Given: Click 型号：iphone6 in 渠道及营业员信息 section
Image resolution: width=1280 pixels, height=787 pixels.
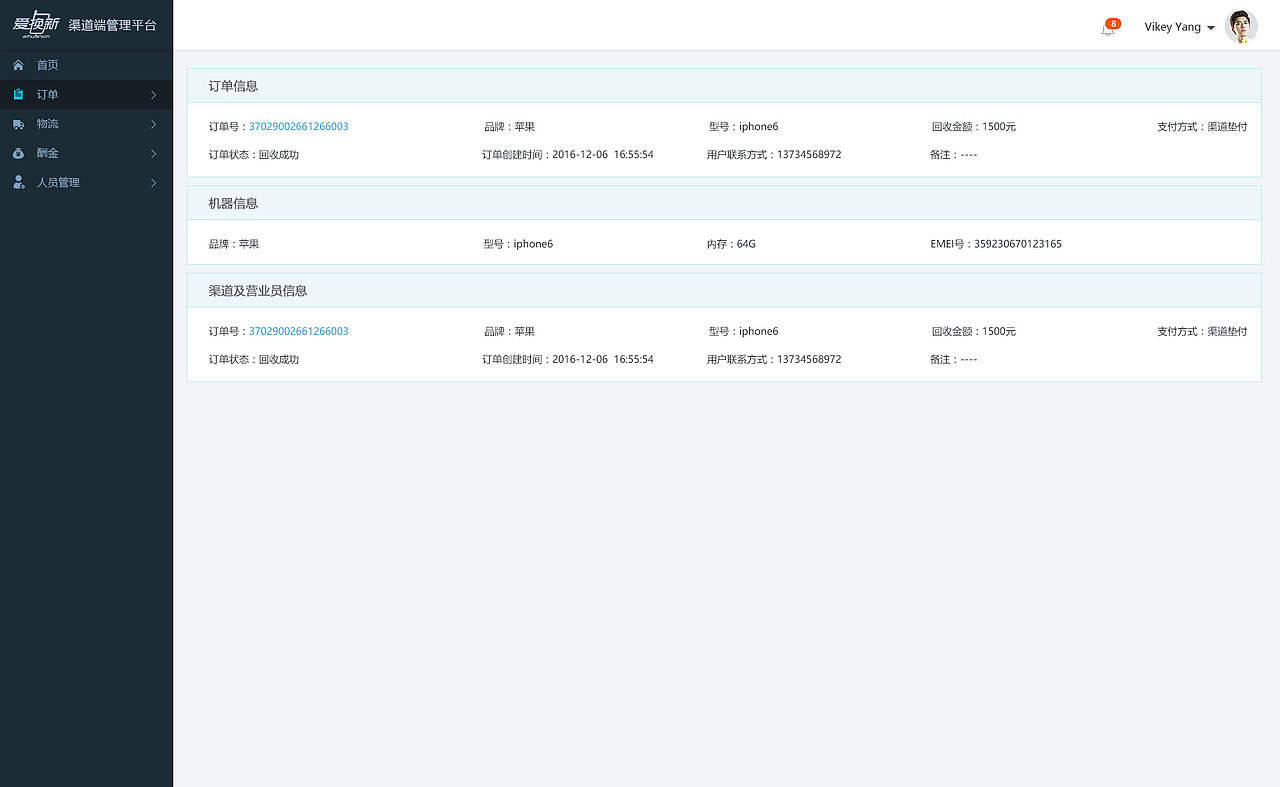Looking at the screenshot, I should (743, 331).
